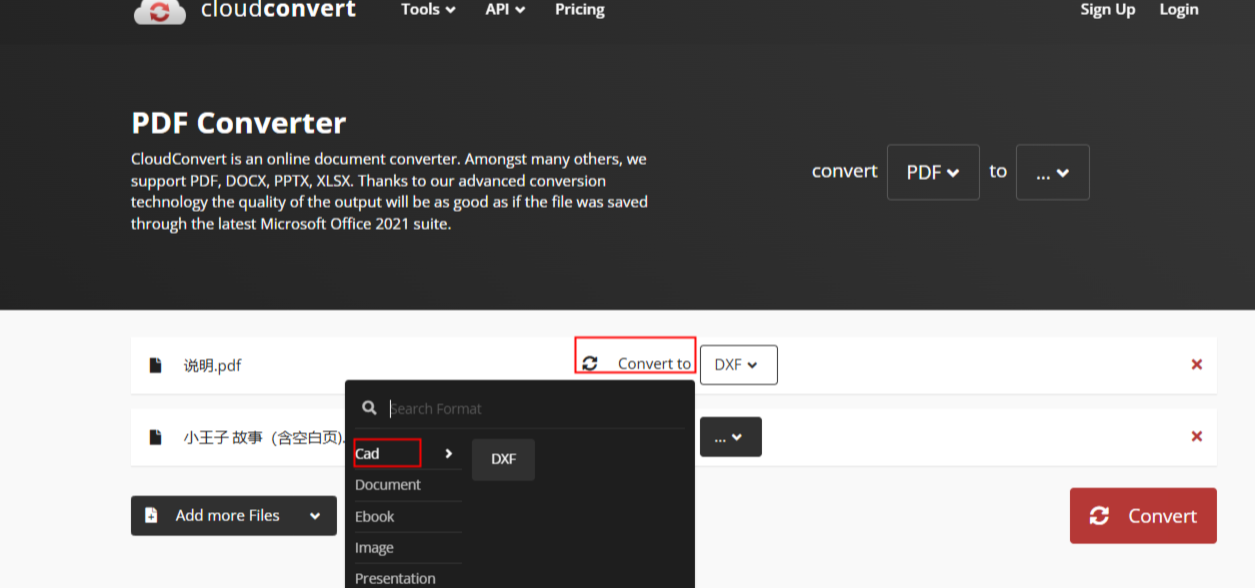Go to the Pricing page
1255x588 pixels.
click(579, 9)
